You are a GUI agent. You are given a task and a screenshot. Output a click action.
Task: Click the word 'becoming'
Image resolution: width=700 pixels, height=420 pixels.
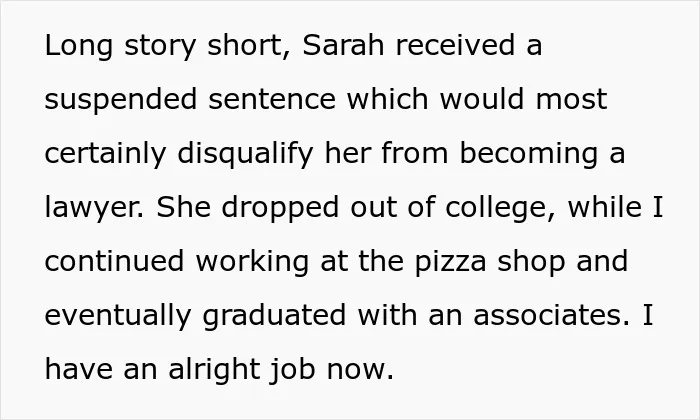point(529,154)
